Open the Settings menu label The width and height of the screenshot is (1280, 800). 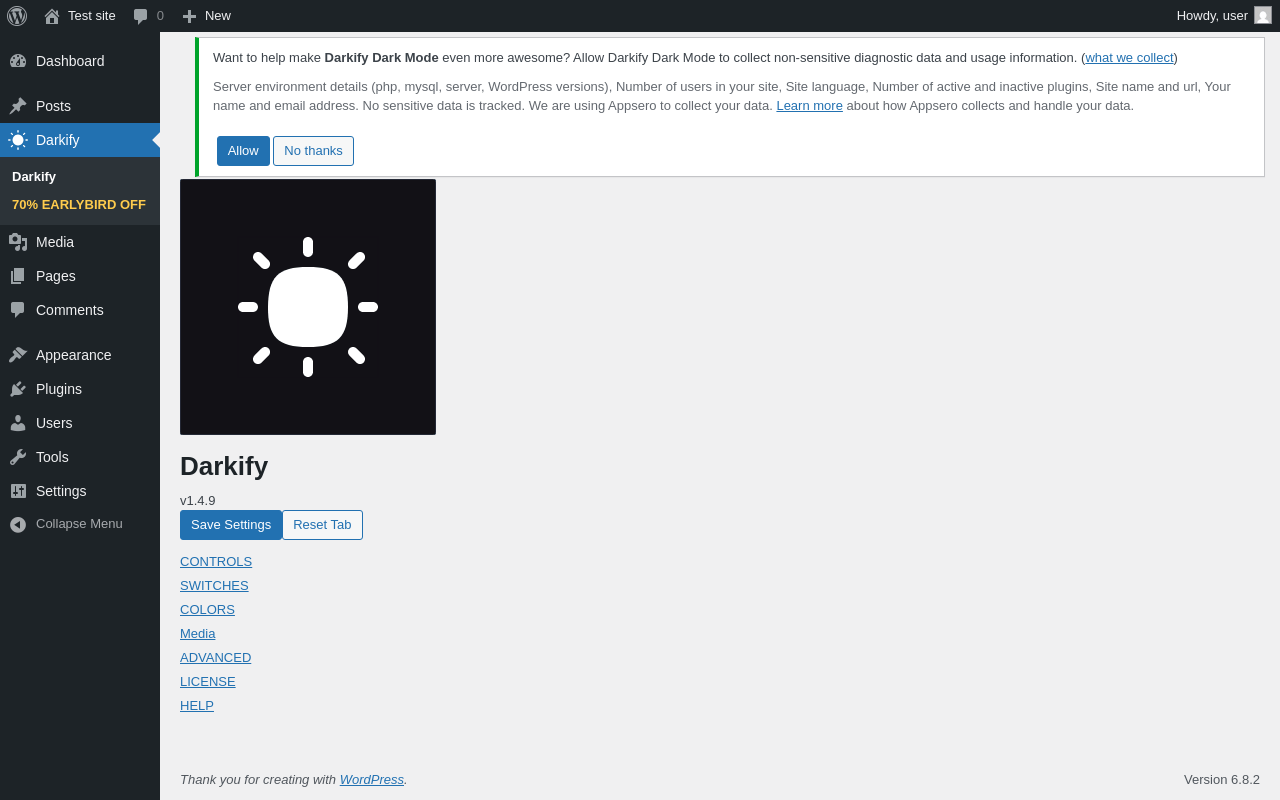(61, 491)
